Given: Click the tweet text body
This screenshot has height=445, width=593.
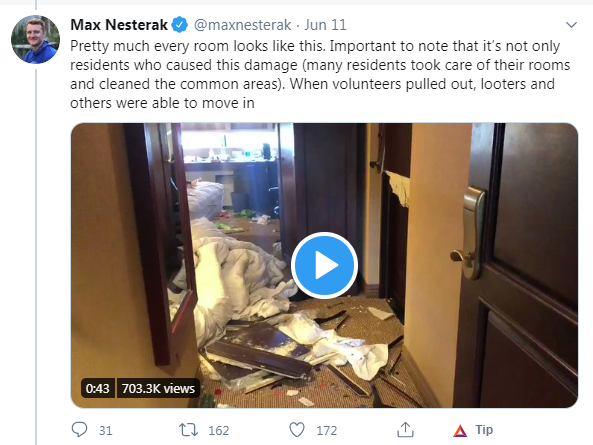Looking at the screenshot, I should click(x=320, y=74).
